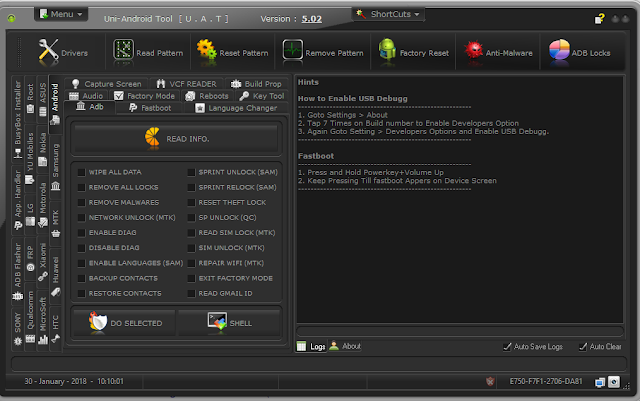Toggle Auto Clear checkbox

(583, 347)
